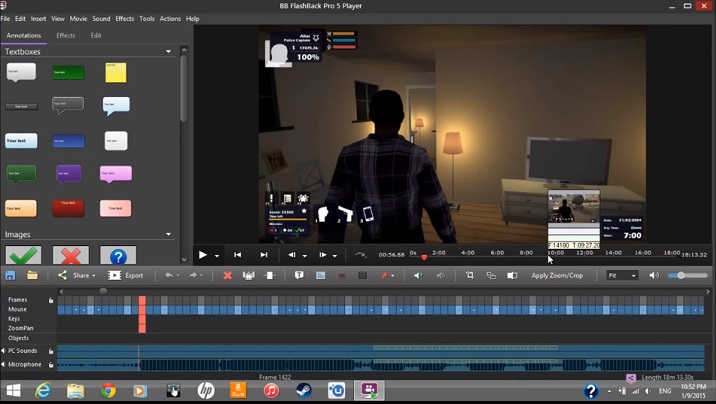Open the play options dropdown arrow
The image size is (716, 404).
tap(217, 256)
